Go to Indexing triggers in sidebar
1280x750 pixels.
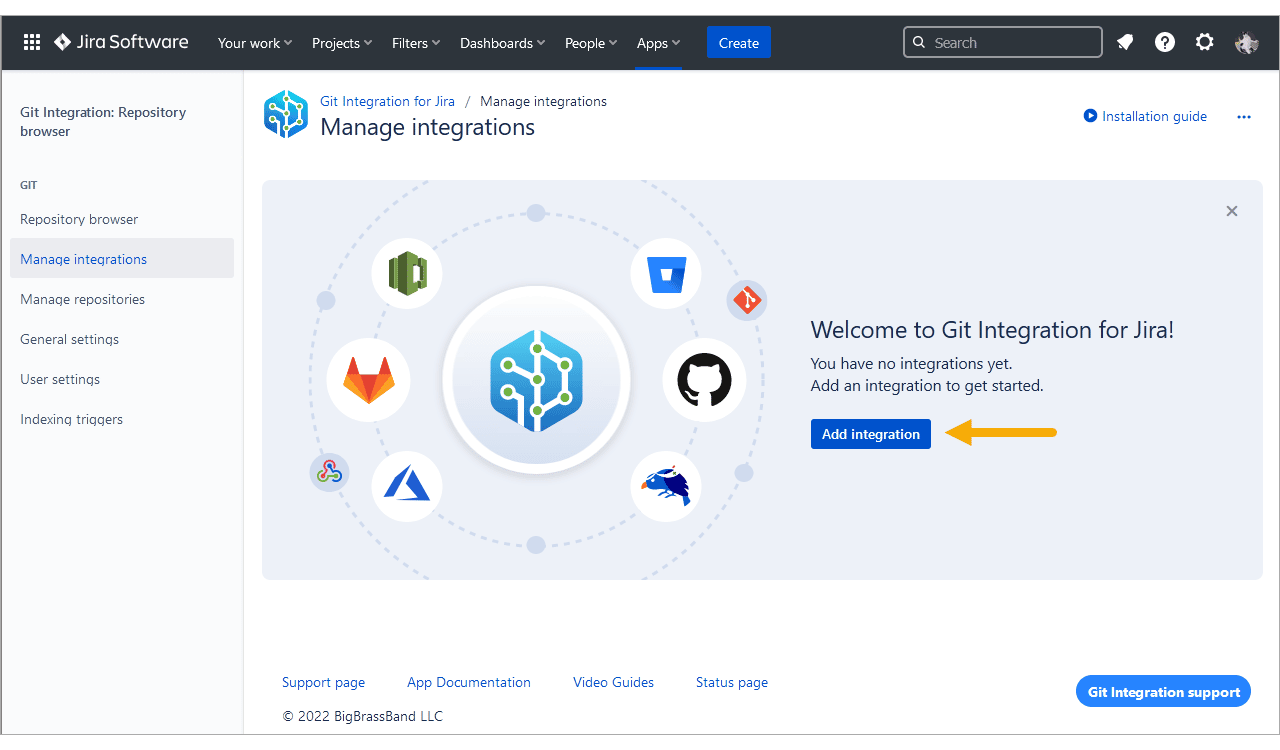click(71, 419)
